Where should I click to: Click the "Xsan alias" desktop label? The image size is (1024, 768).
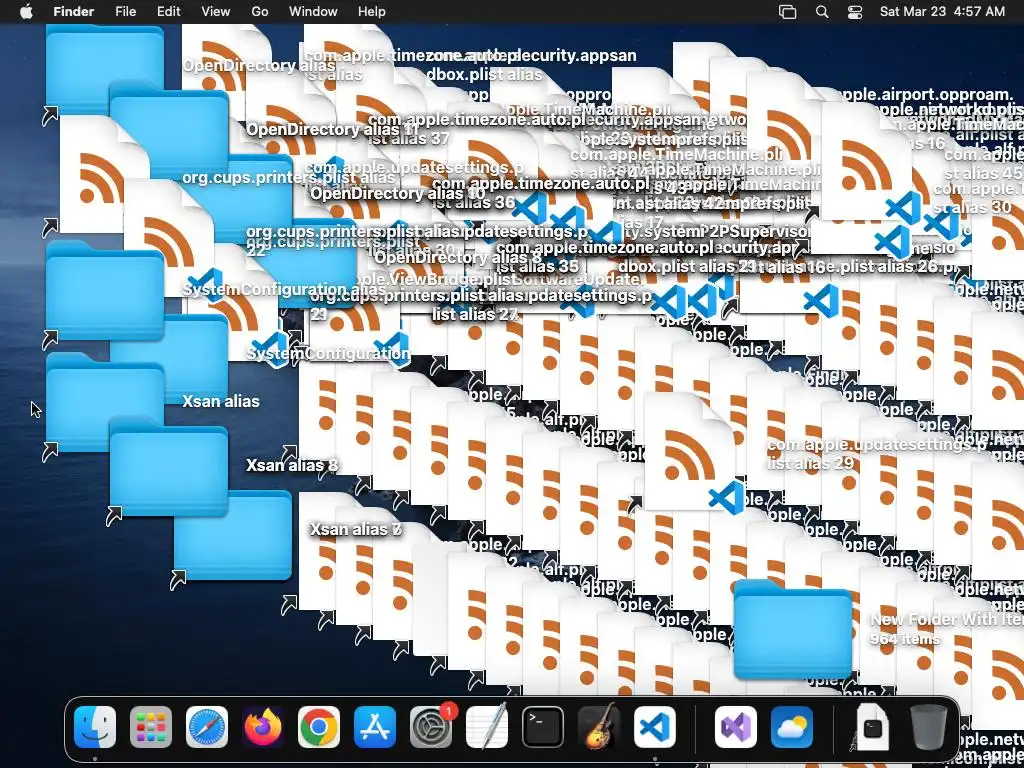[x=221, y=401]
